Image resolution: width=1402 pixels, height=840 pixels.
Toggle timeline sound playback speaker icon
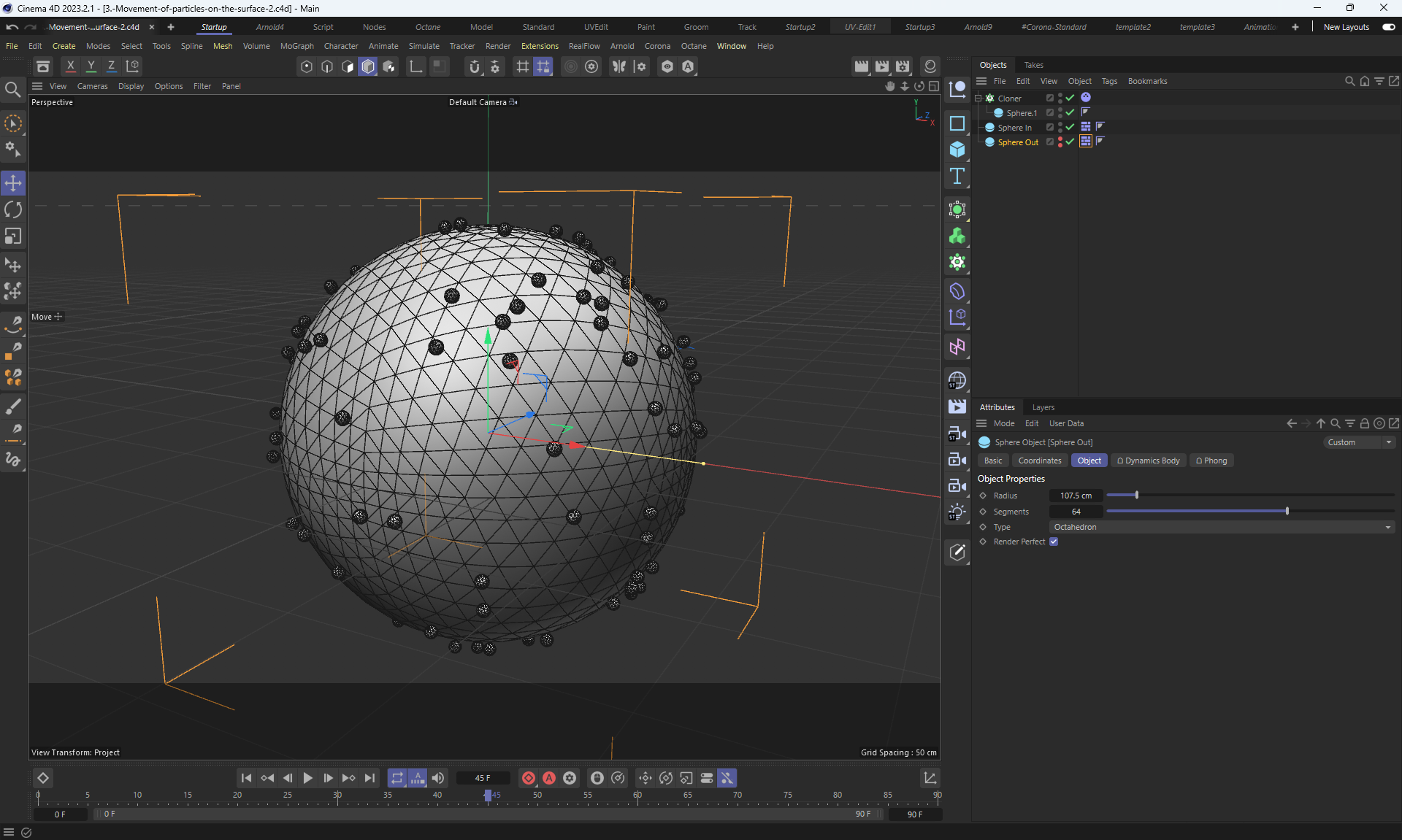[438, 778]
